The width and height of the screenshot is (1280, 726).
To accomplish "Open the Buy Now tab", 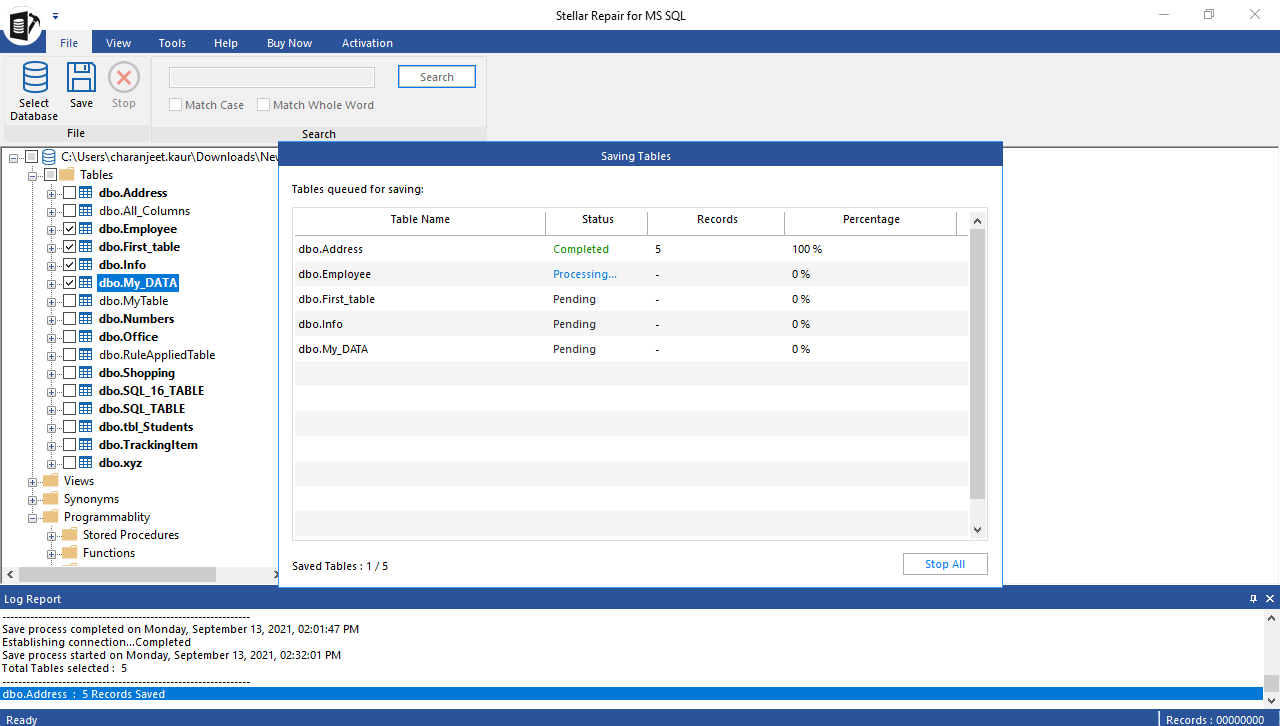I will pos(289,43).
